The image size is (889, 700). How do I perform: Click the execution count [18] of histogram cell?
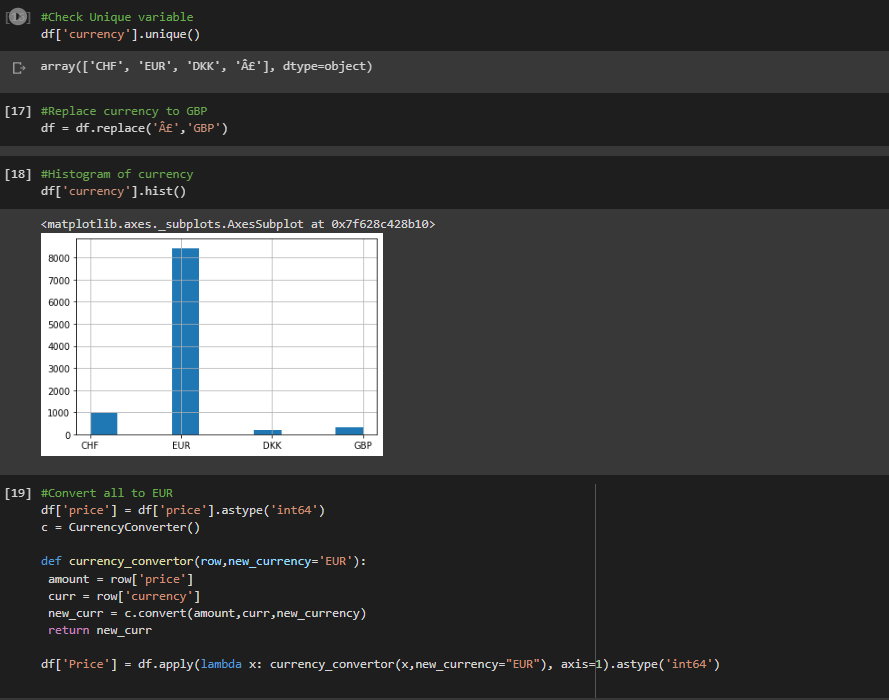(x=18, y=173)
